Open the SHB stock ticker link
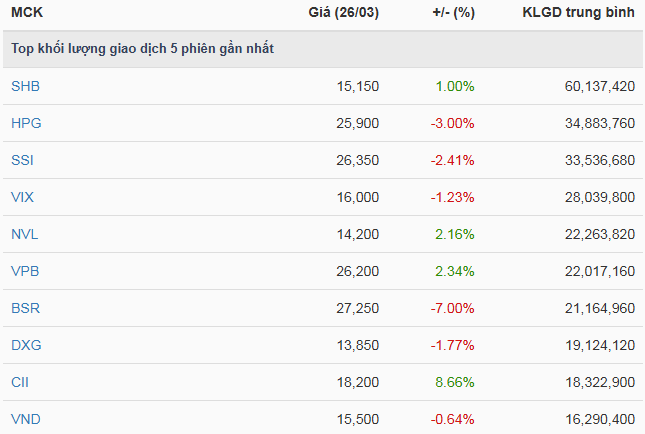 point(25,86)
